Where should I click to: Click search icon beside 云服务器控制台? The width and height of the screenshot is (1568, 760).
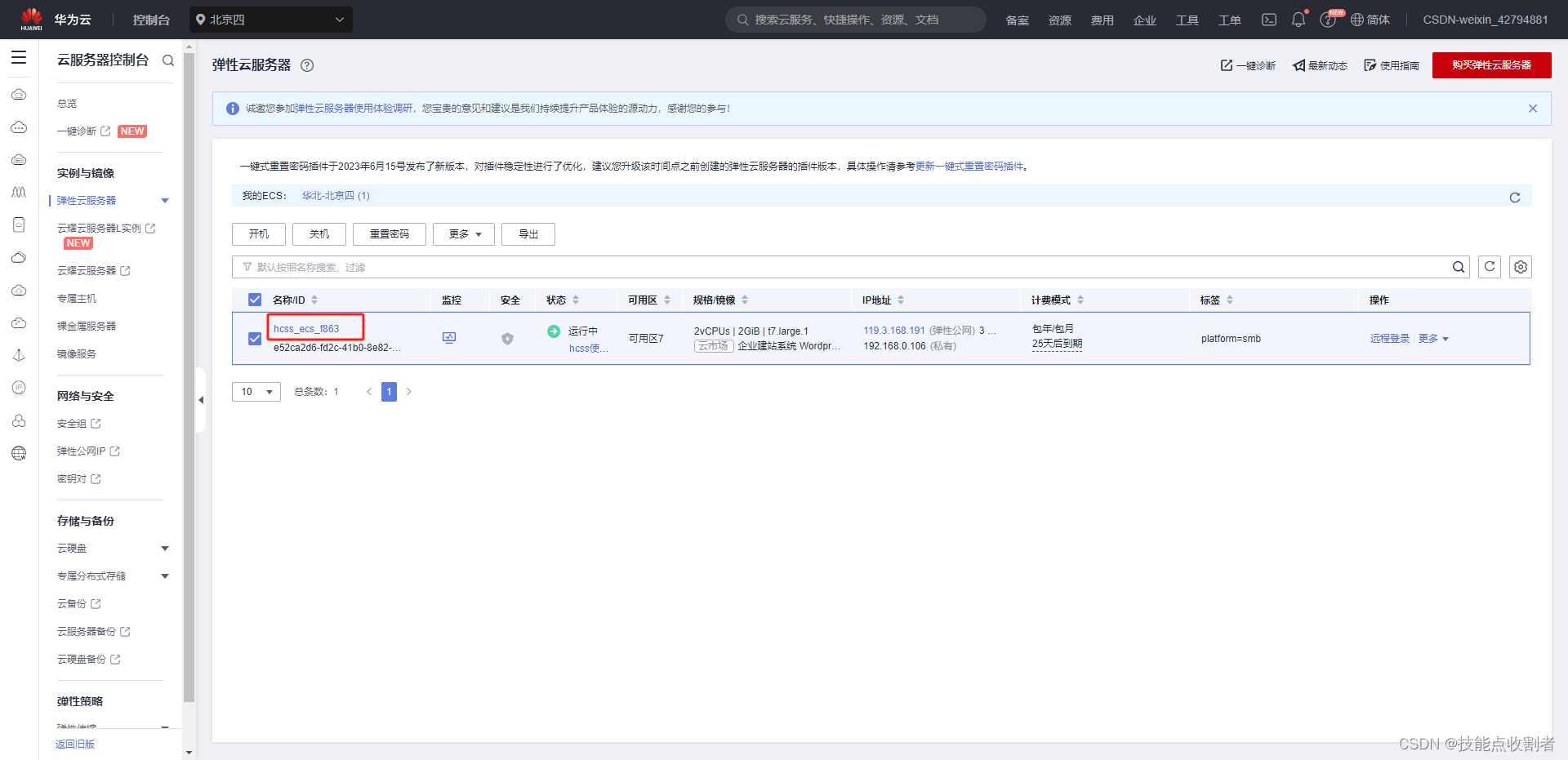[x=168, y=60]
